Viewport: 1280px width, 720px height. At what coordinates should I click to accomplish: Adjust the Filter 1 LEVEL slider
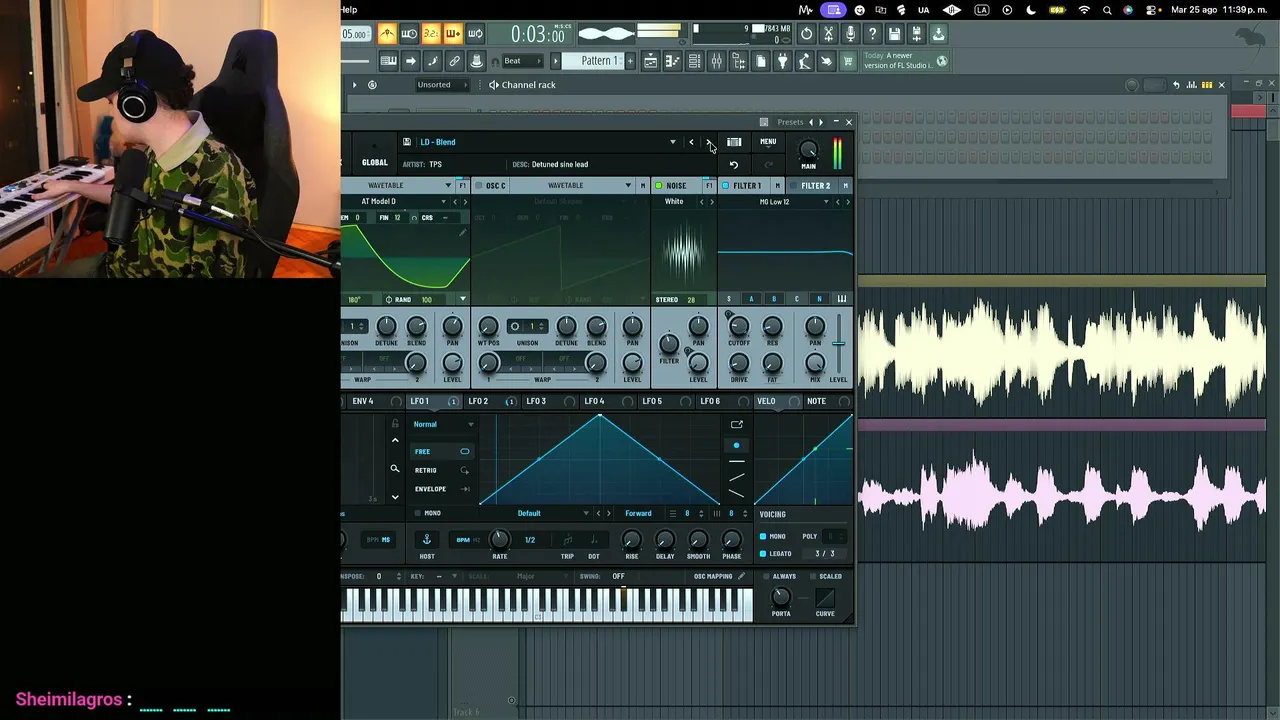tap(838, 343)
